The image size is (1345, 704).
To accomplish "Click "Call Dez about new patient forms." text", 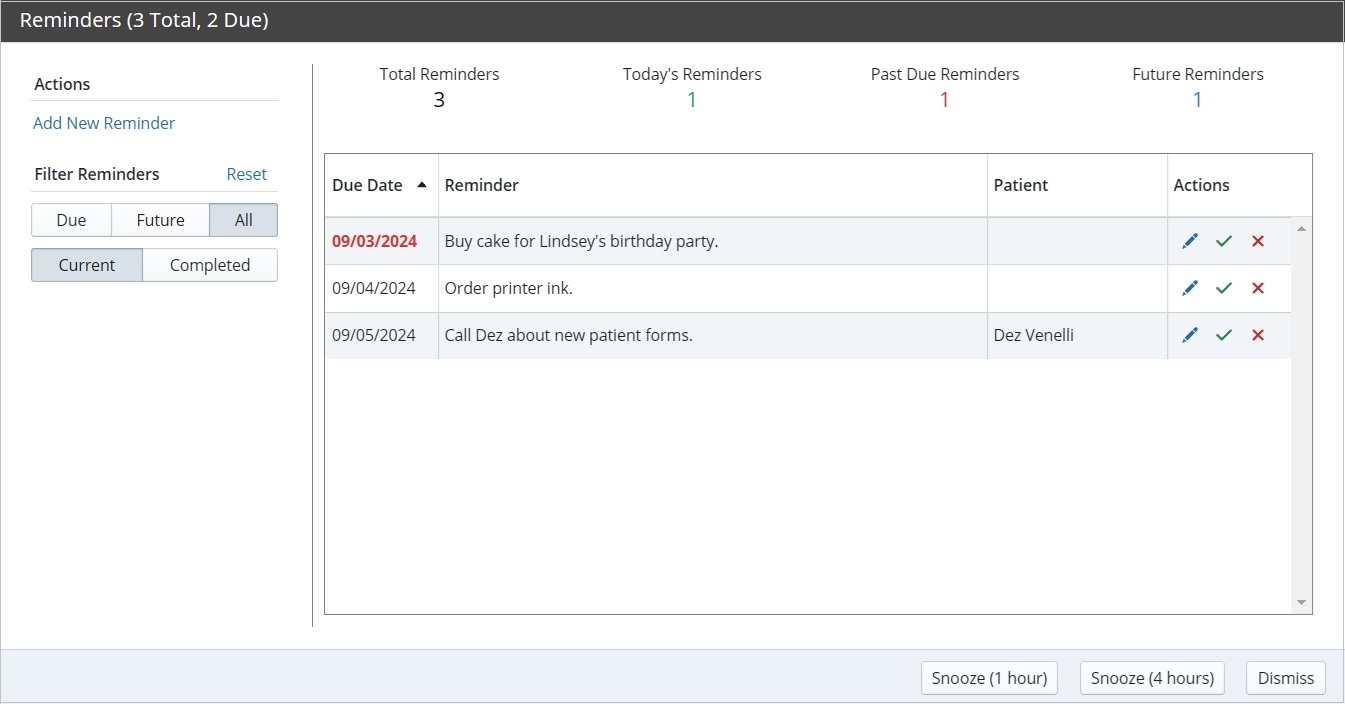I will (568, 335).
